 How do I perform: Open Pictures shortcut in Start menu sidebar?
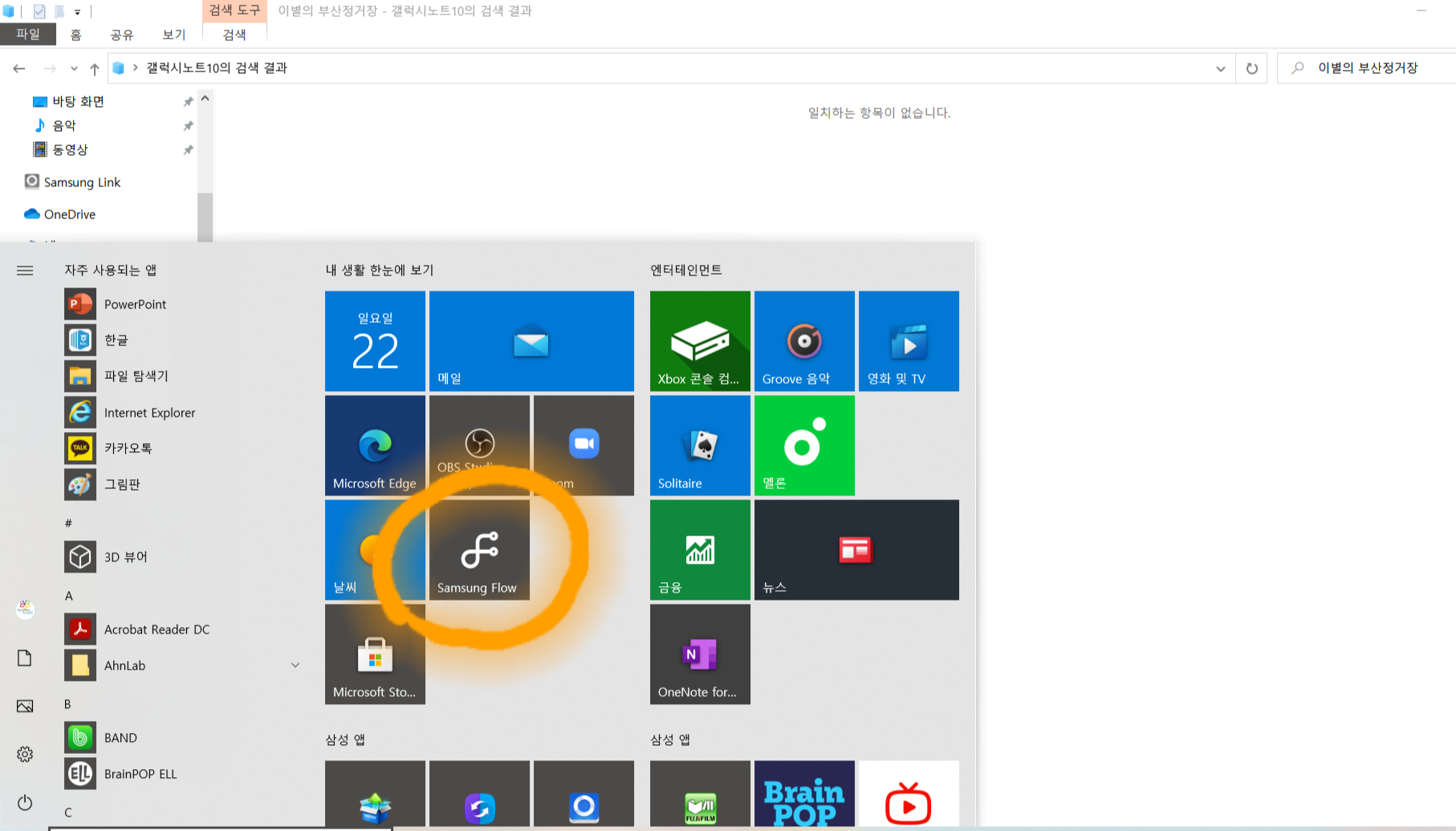coord(25,706)
